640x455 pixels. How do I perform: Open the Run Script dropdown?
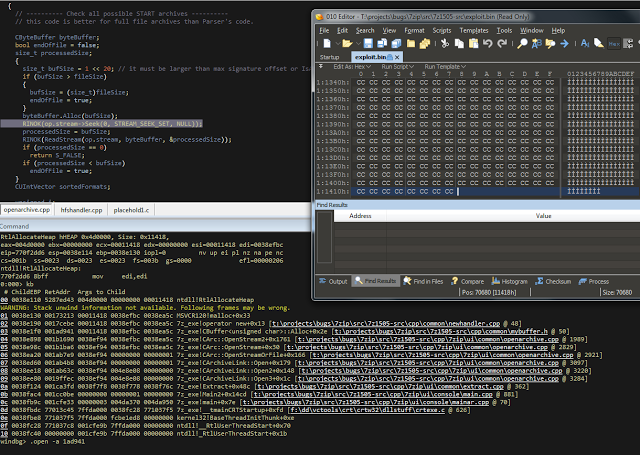(x=395, y=67)
